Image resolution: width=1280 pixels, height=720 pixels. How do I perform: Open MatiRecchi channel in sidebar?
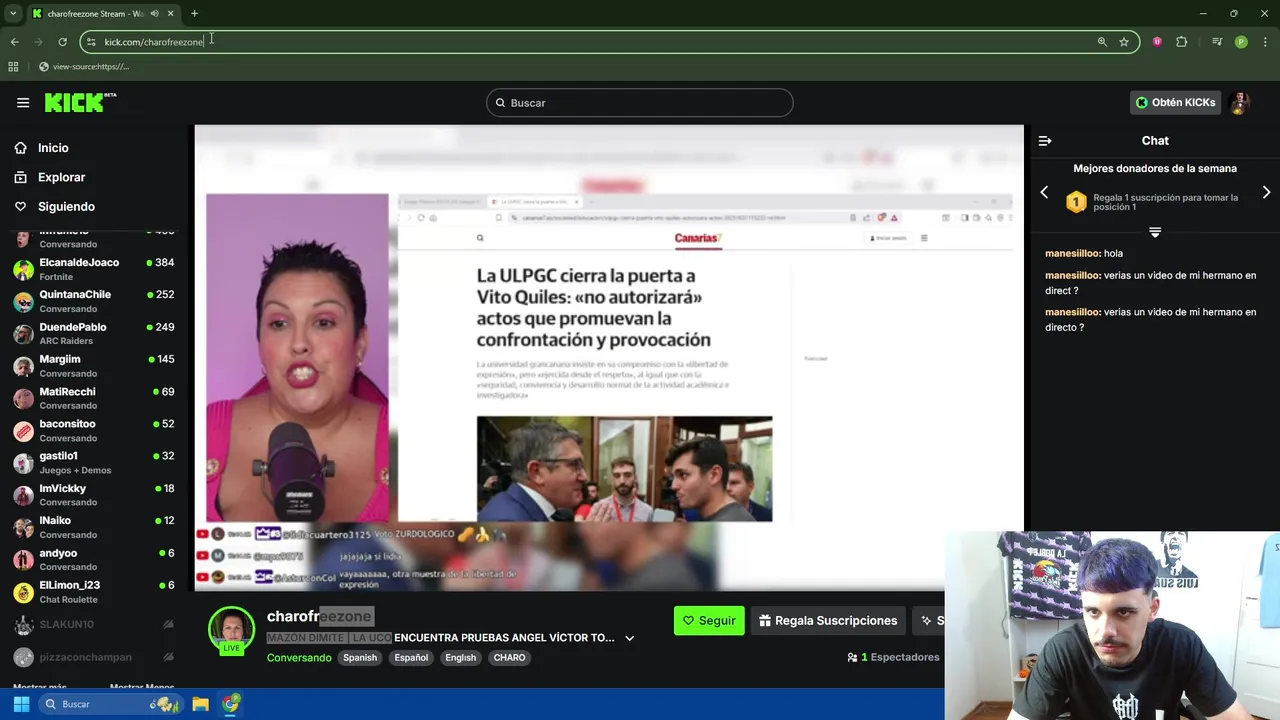coord(95,398)
